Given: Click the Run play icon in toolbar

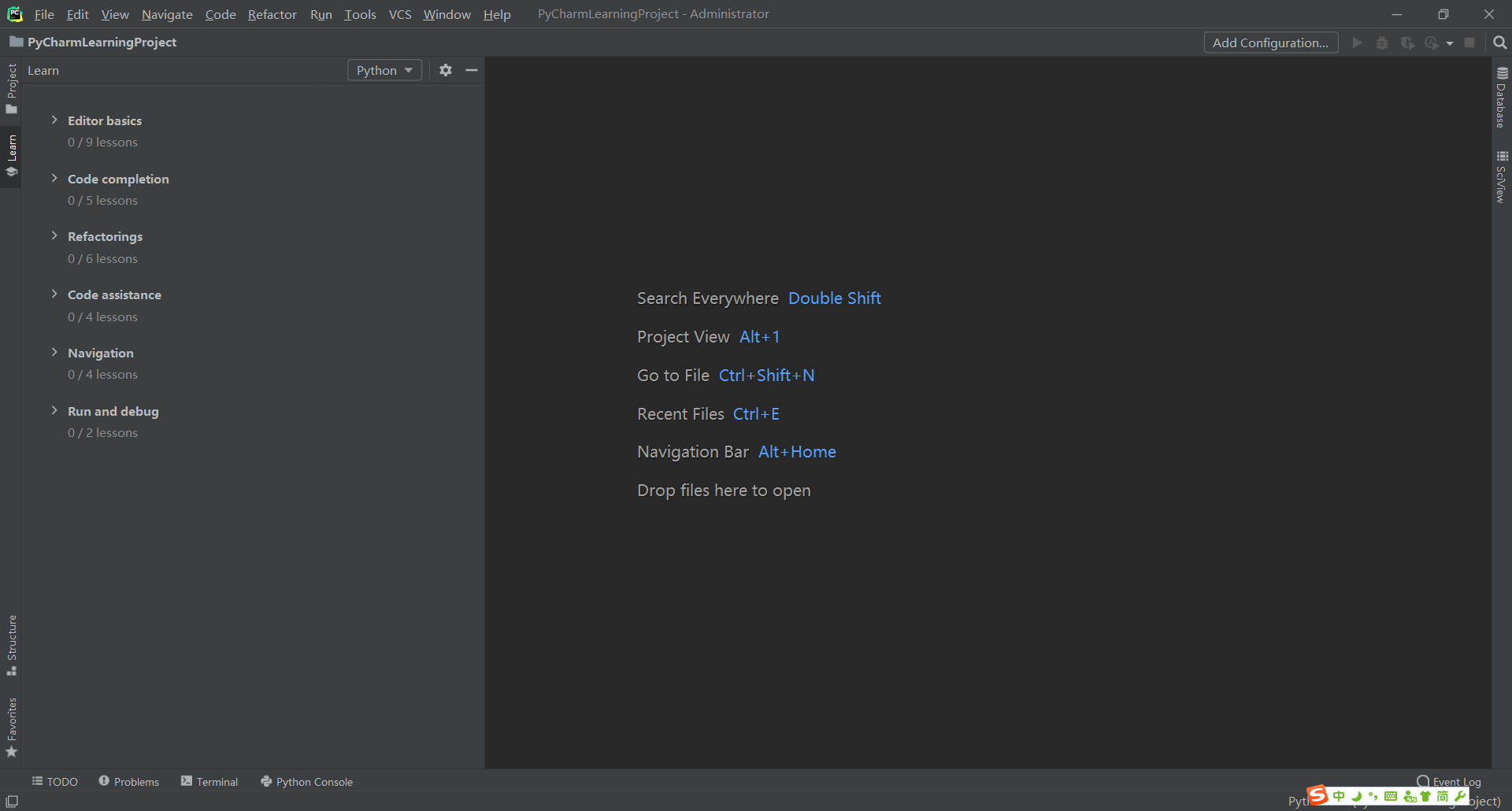Looking at the screenshot, I should 1357,43.
